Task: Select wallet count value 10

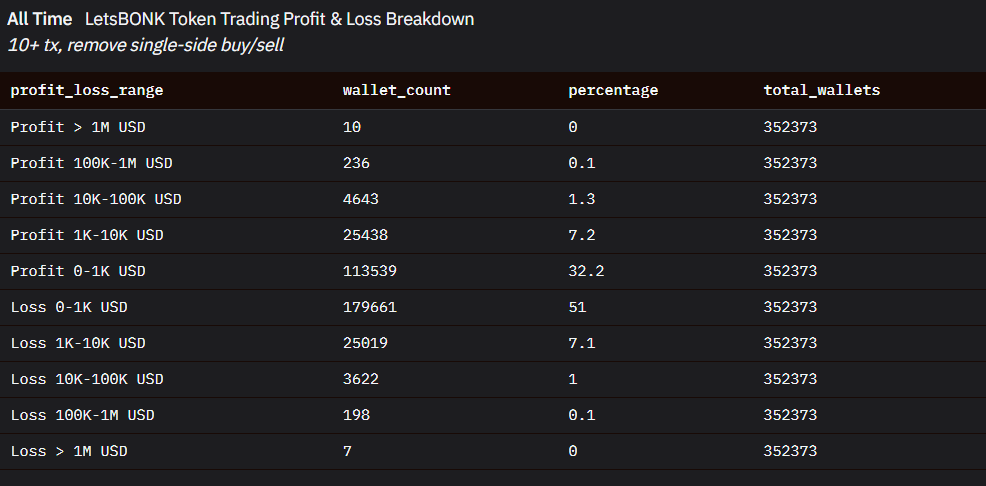Action: click(352, 127)
